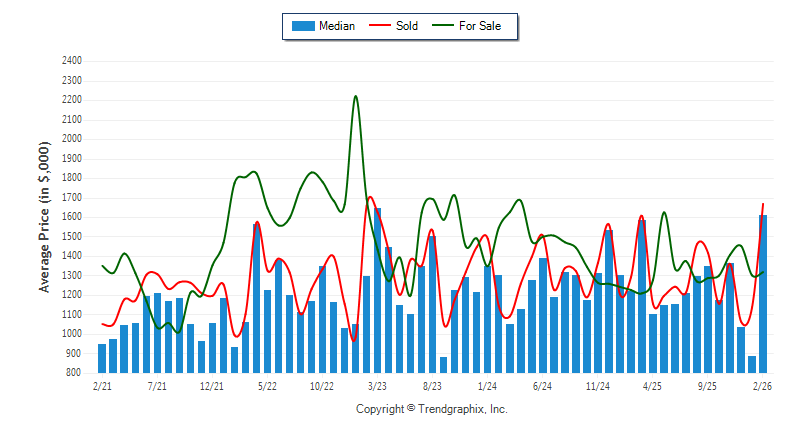Click the 5/22 date label on x-axis
The image size is (800, 434).
coord(267,385)
